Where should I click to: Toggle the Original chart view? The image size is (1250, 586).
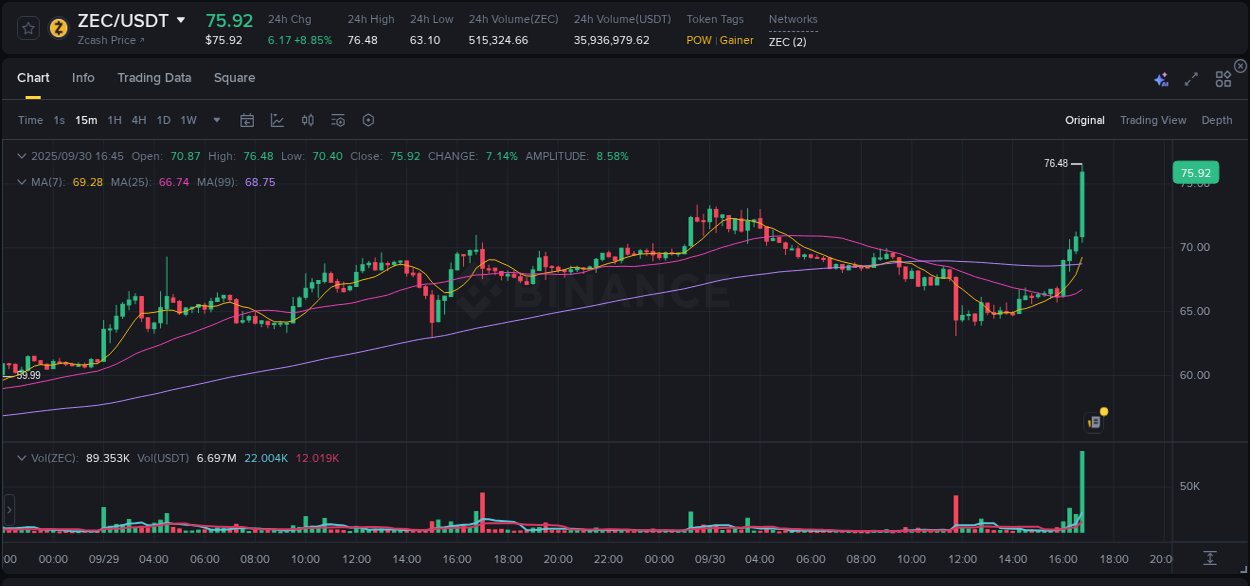click(x=1084, y=119)
